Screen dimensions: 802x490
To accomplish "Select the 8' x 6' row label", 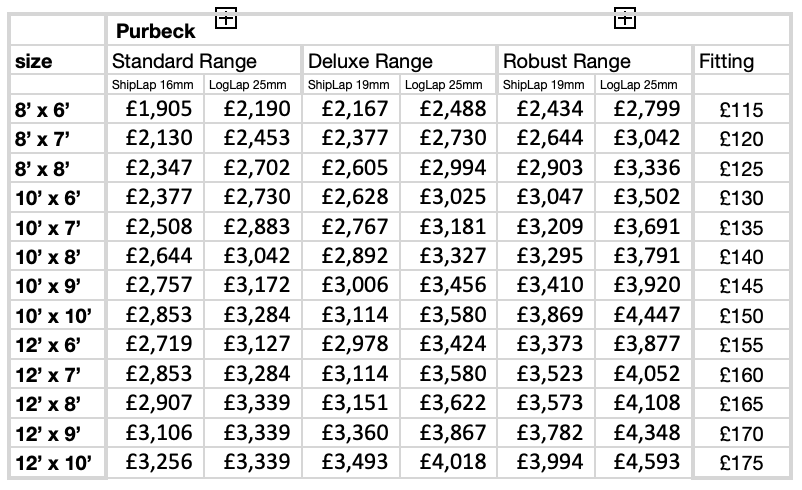I will [x=44, y=110].
